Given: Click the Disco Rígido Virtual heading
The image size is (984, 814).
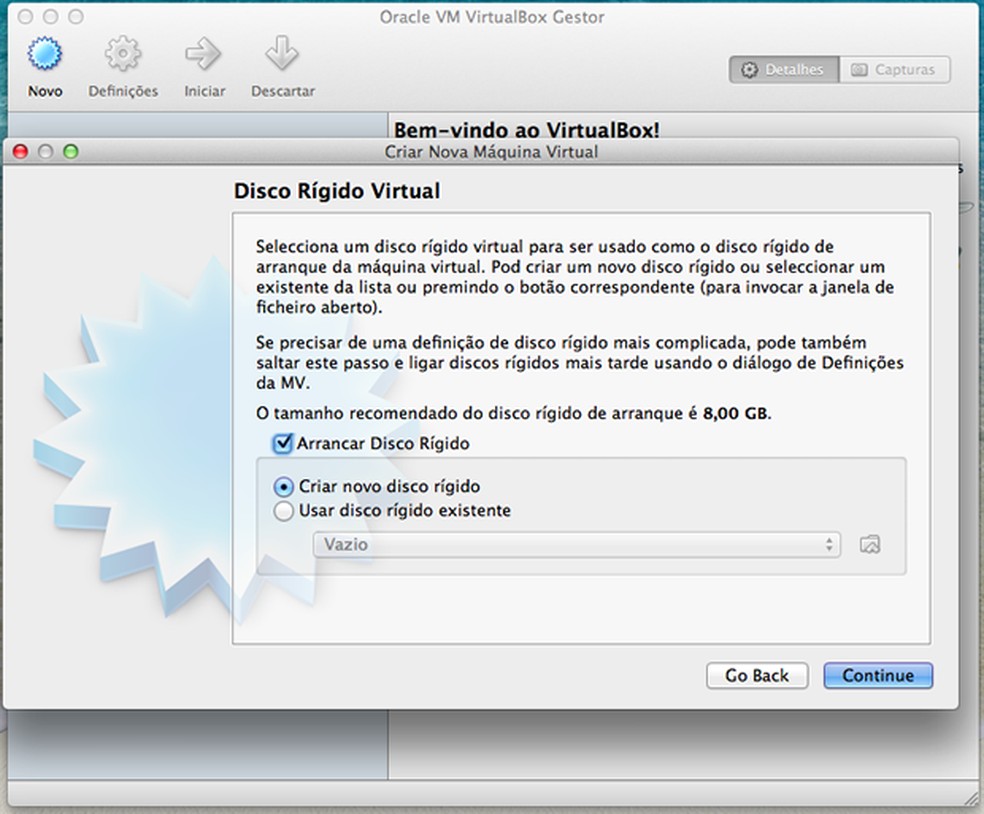Looking at the screenshot, I should pos(337,191).
